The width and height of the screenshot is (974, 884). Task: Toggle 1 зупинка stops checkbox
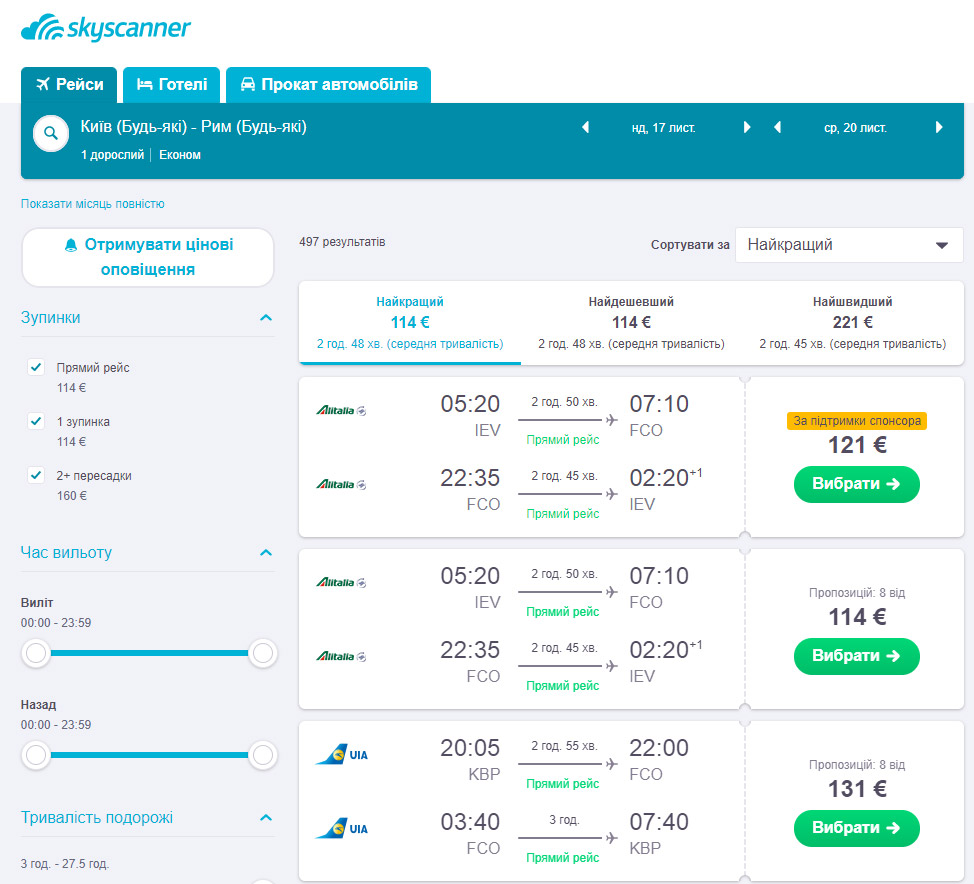[x=36, y=421]
